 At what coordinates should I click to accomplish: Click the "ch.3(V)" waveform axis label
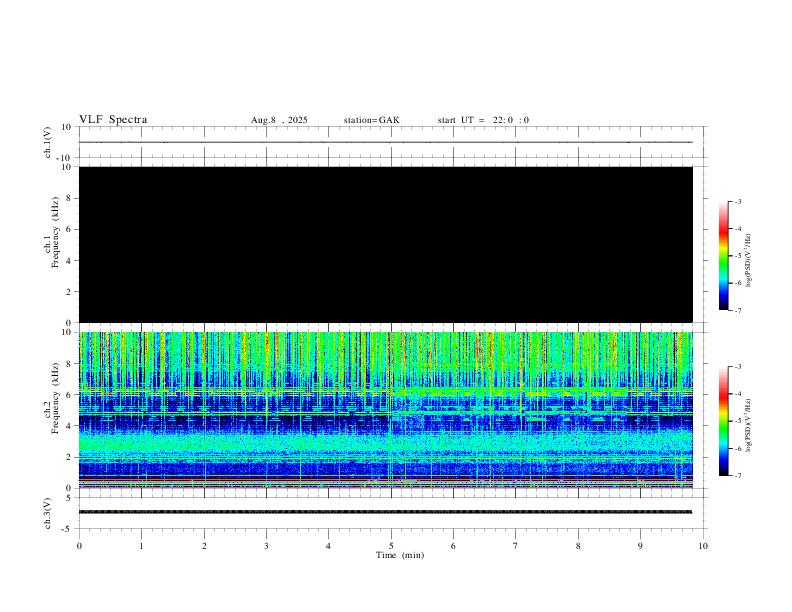[47, 513]
